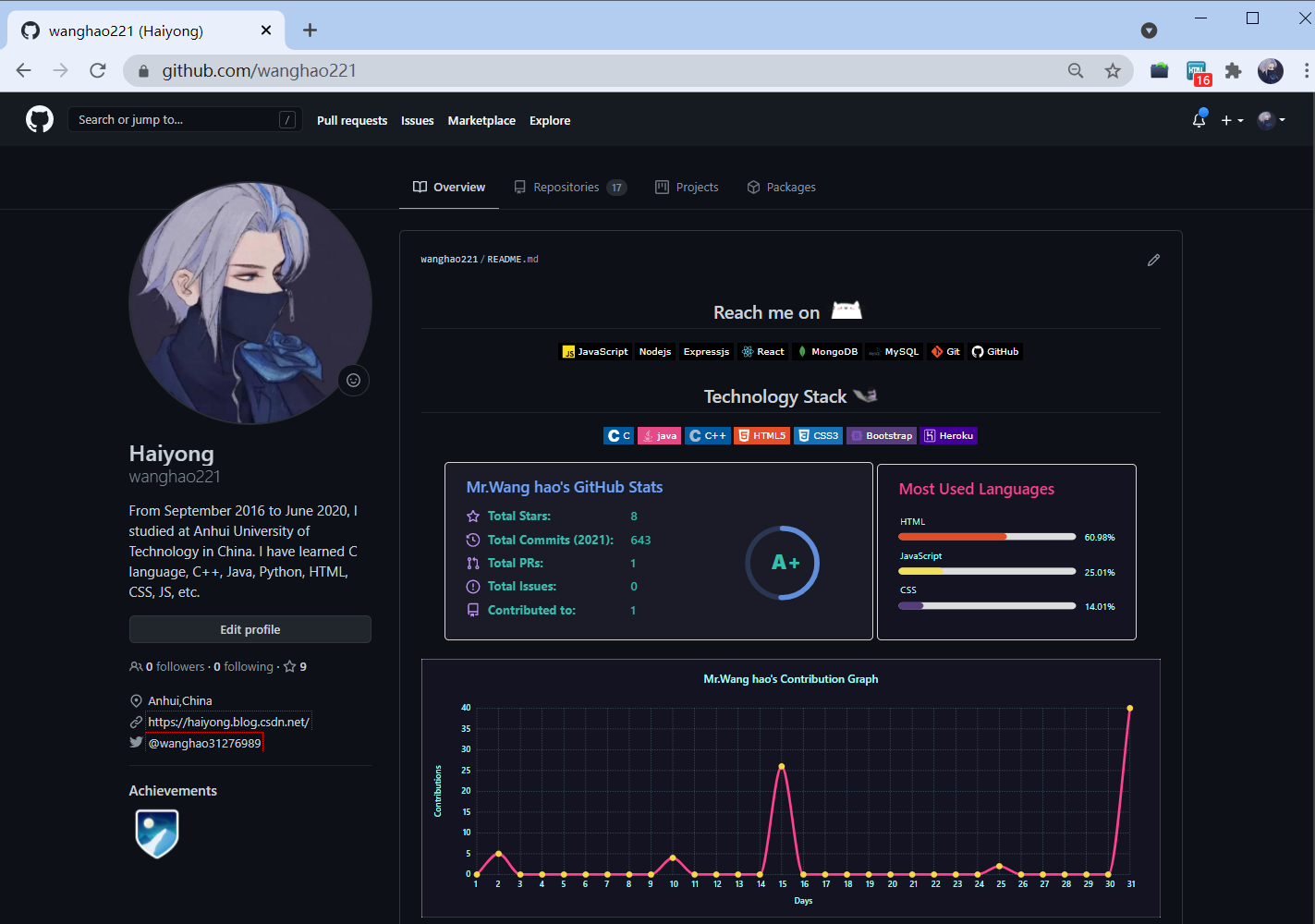Click the Edit profile button
The width and height of the screenshot is (1315, 924).
point(250,629)
